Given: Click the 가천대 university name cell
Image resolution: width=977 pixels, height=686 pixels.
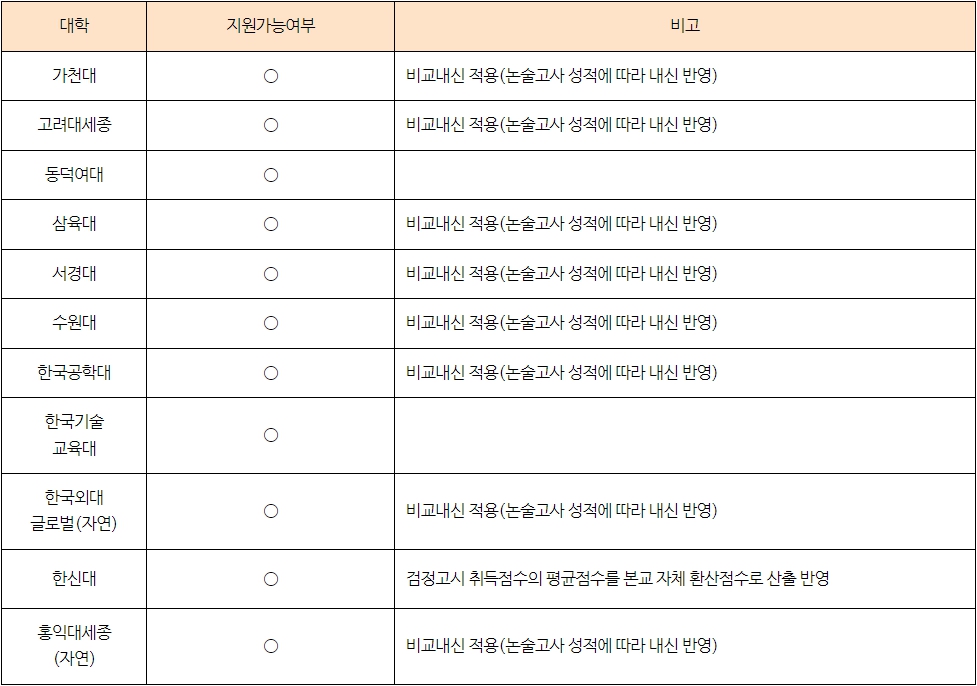Looking at the screenshot, I should pos(74,76).
